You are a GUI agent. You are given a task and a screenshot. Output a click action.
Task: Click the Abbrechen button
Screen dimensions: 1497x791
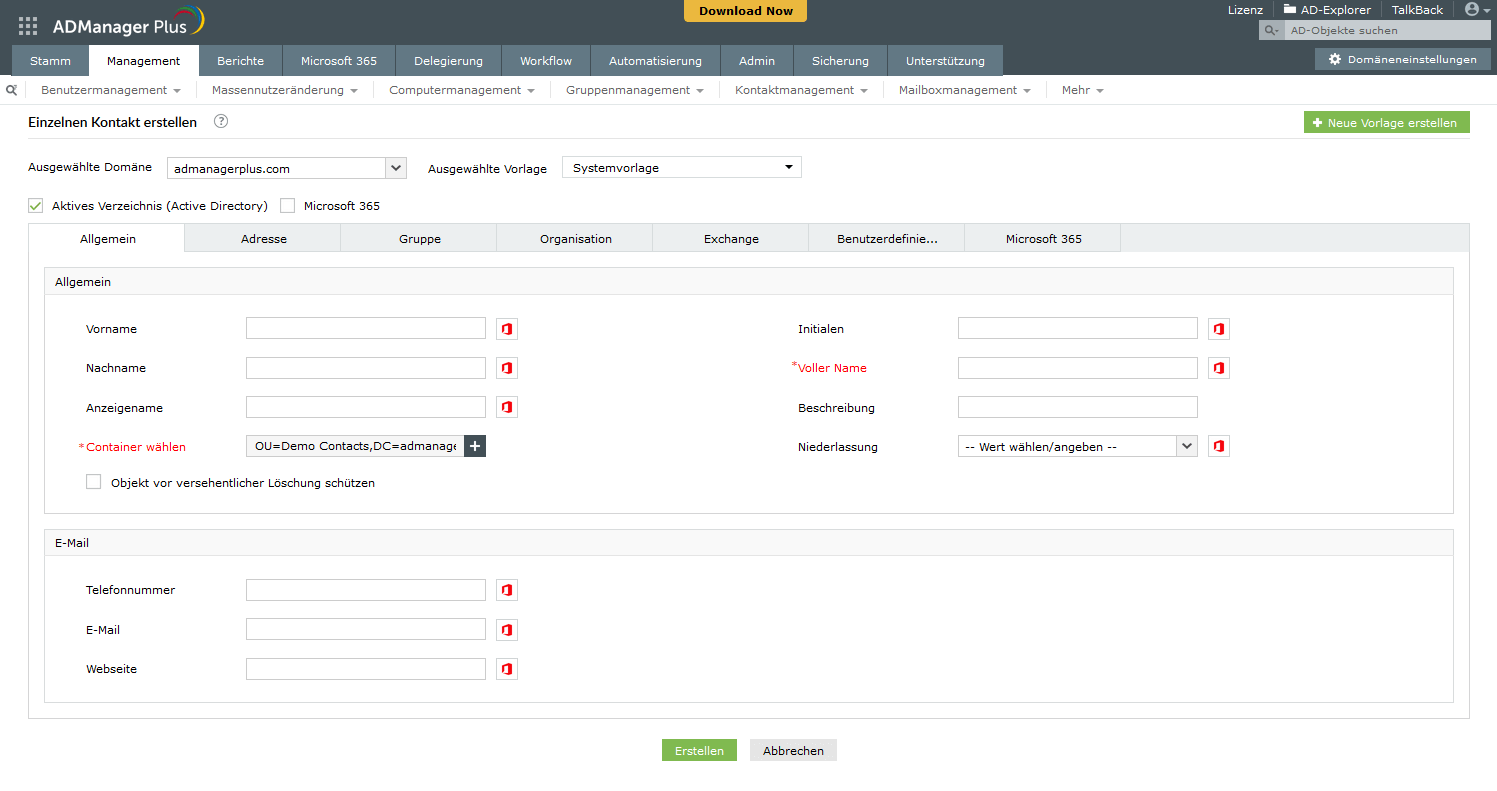[793, 750]
